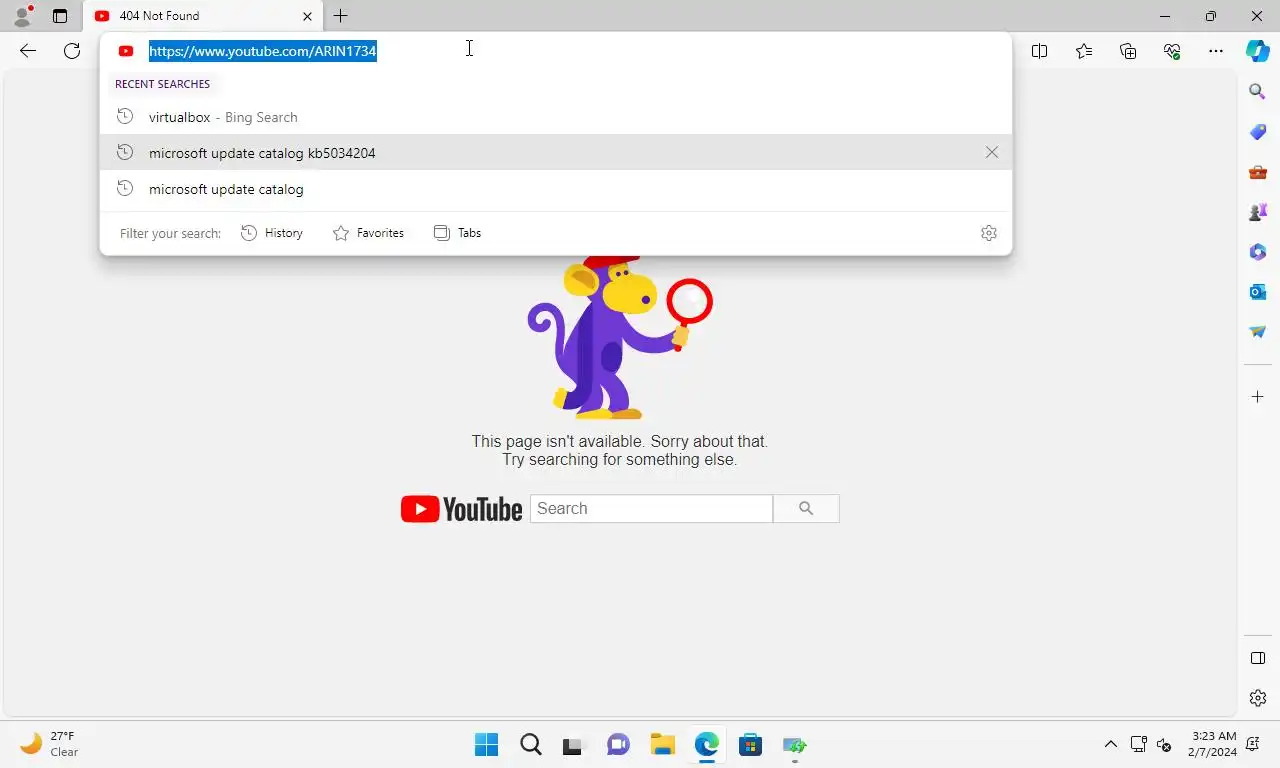This screenshot has height=768, width=1280.
Task: Select the microsoft update catalog suggestion
Action: click(x=556, y=189)
